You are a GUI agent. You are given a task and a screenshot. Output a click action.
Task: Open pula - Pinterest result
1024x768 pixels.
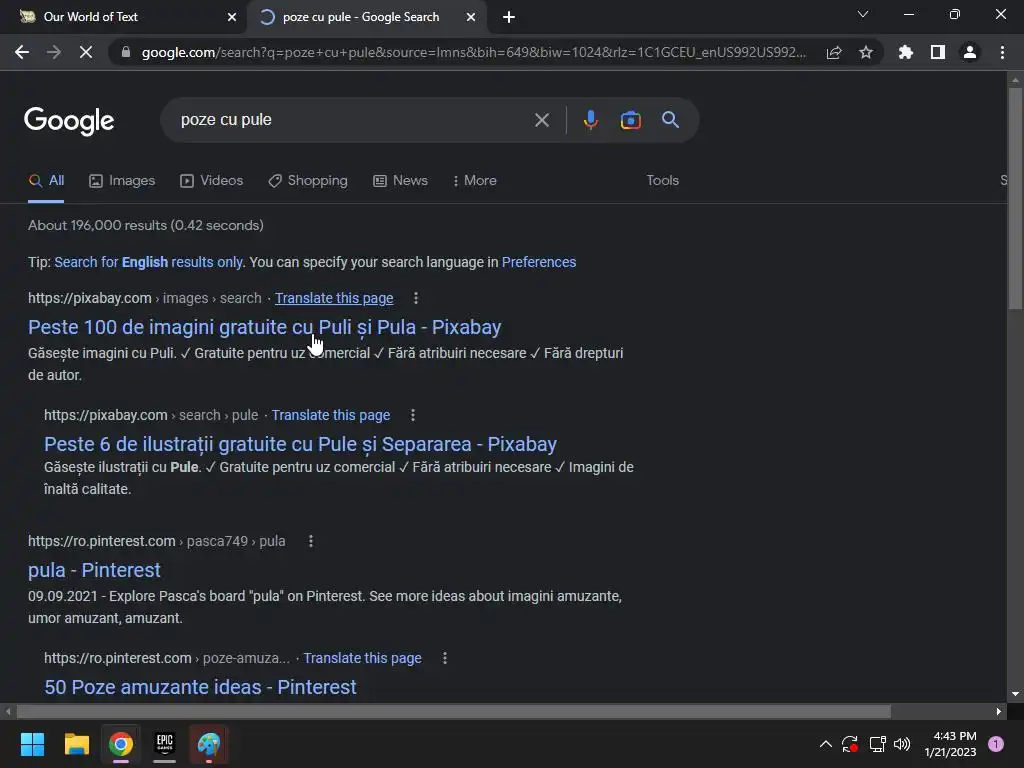click(x=94, y=570)
